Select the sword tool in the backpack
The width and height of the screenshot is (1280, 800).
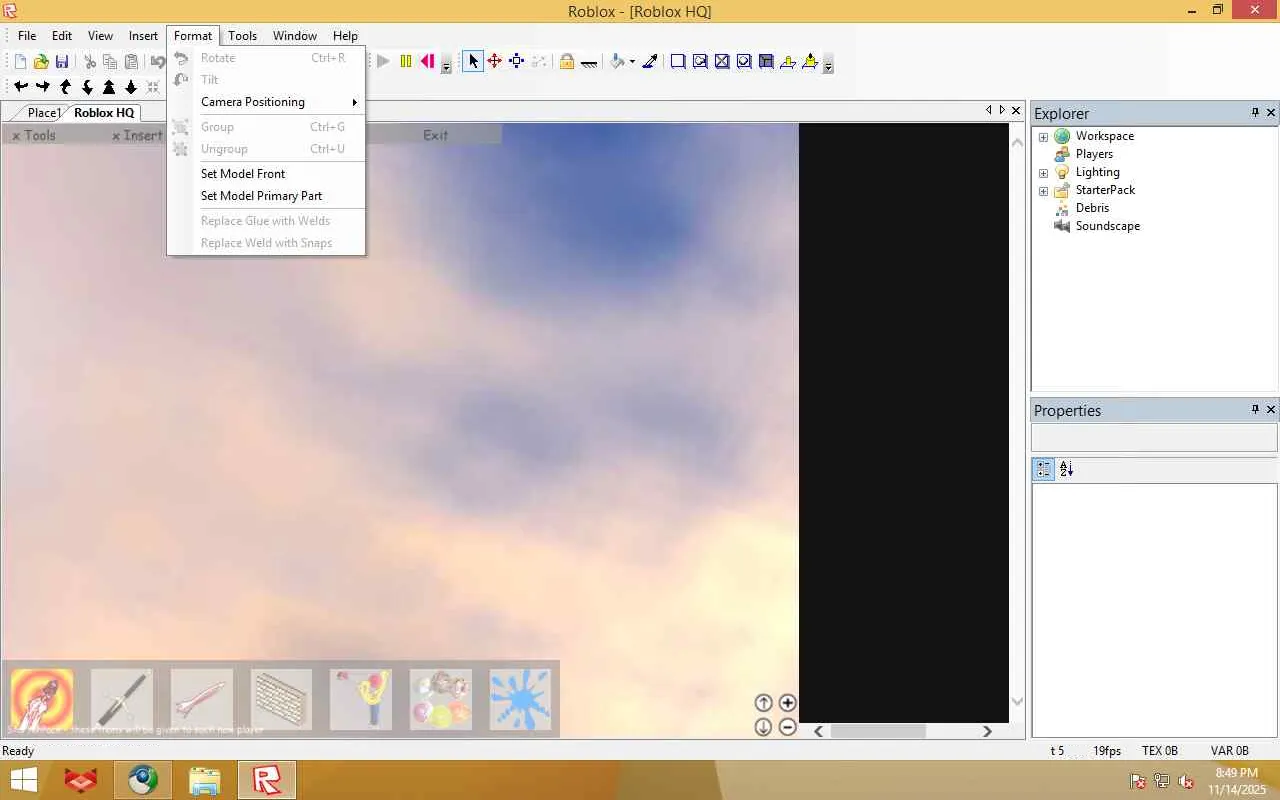122,699
